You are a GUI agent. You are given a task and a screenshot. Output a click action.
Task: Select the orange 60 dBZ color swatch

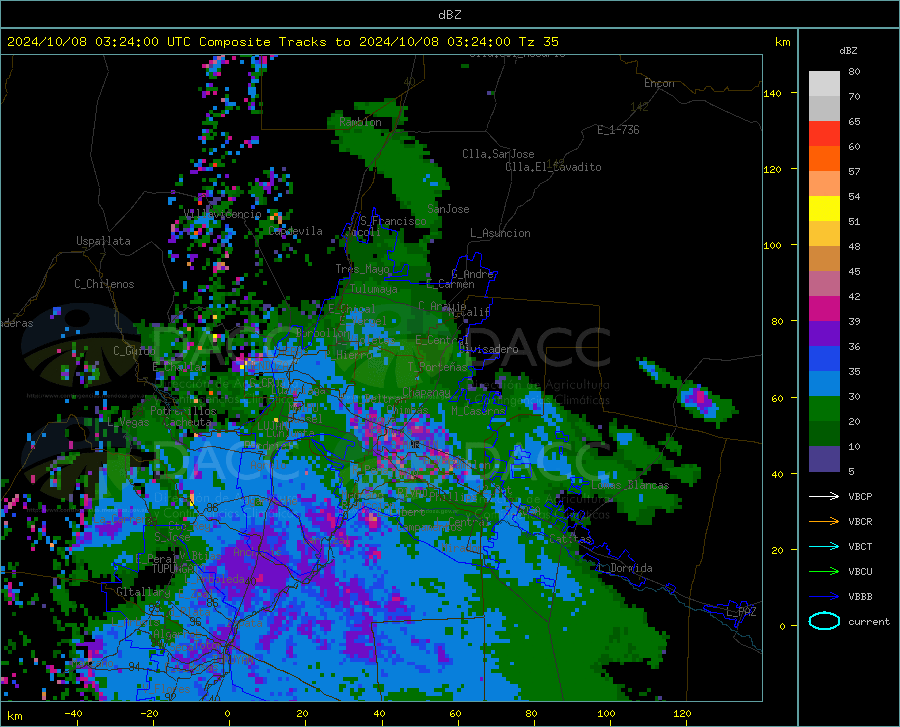[824, 159]
